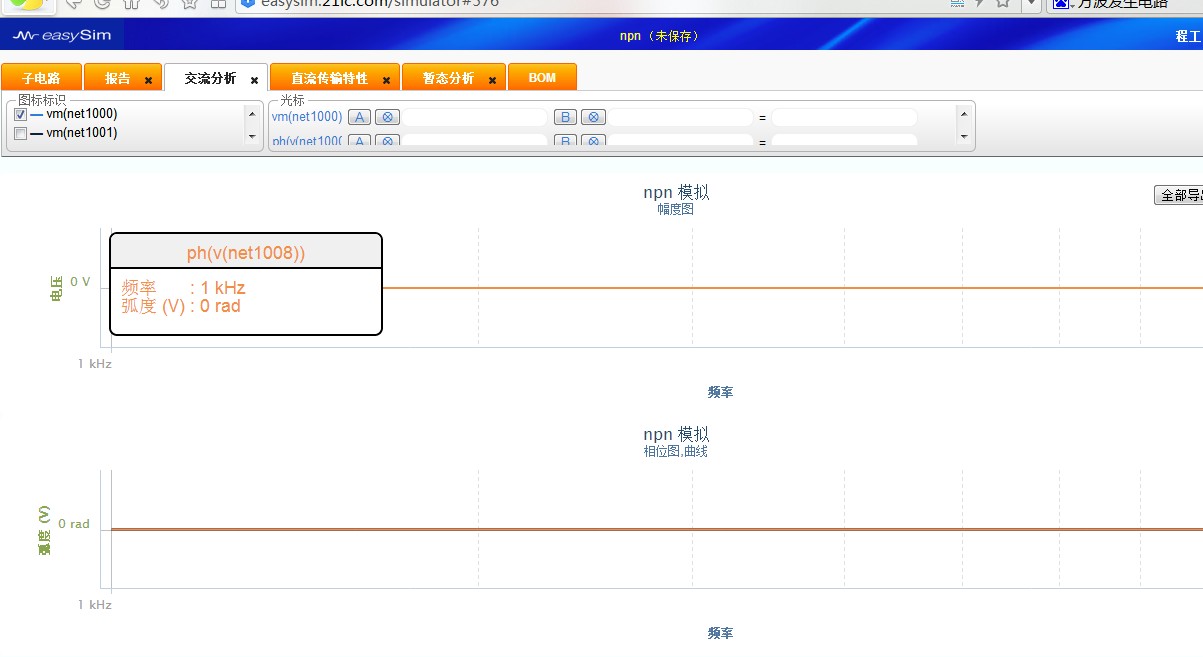Click the npn（未保存）project title
Image resolution: width=1203 pixels, height=657 pixels.
click(x=660, y=36)
